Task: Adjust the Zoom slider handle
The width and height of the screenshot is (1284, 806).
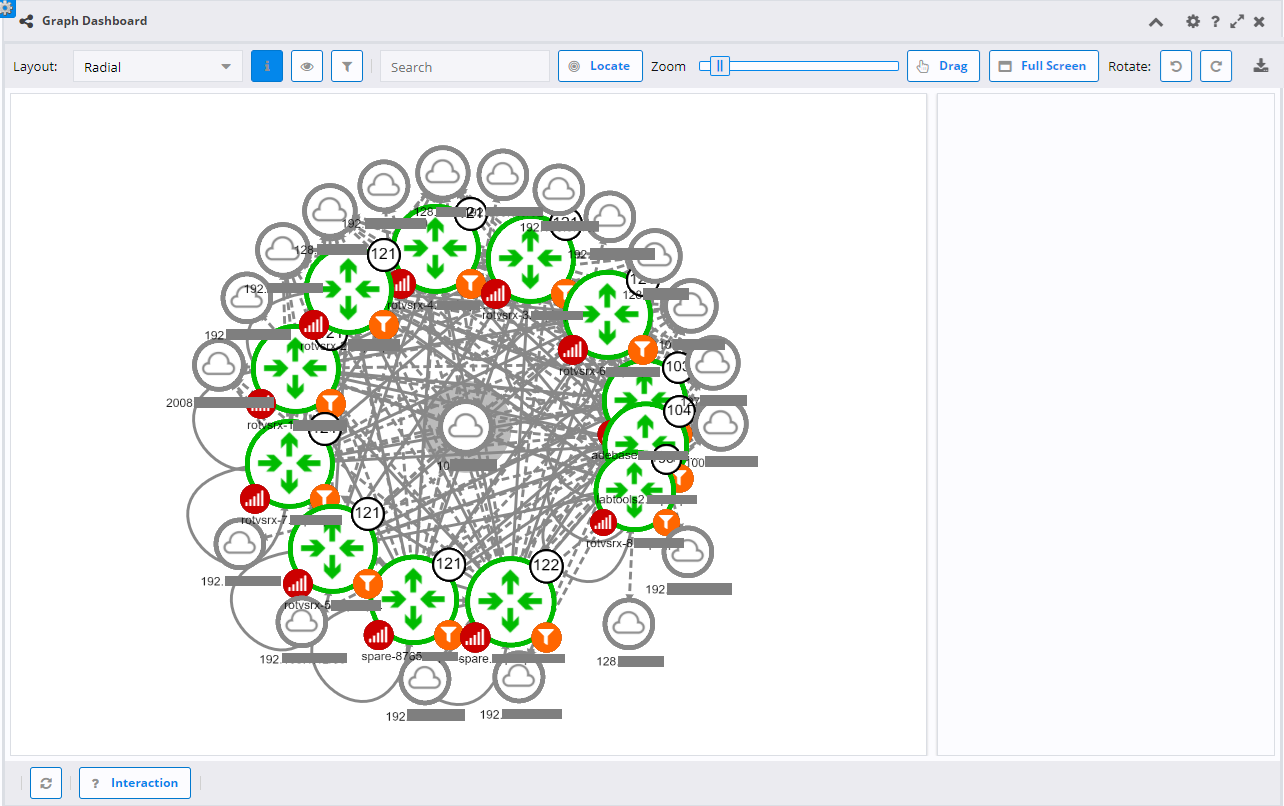Action: click(718, 65)
